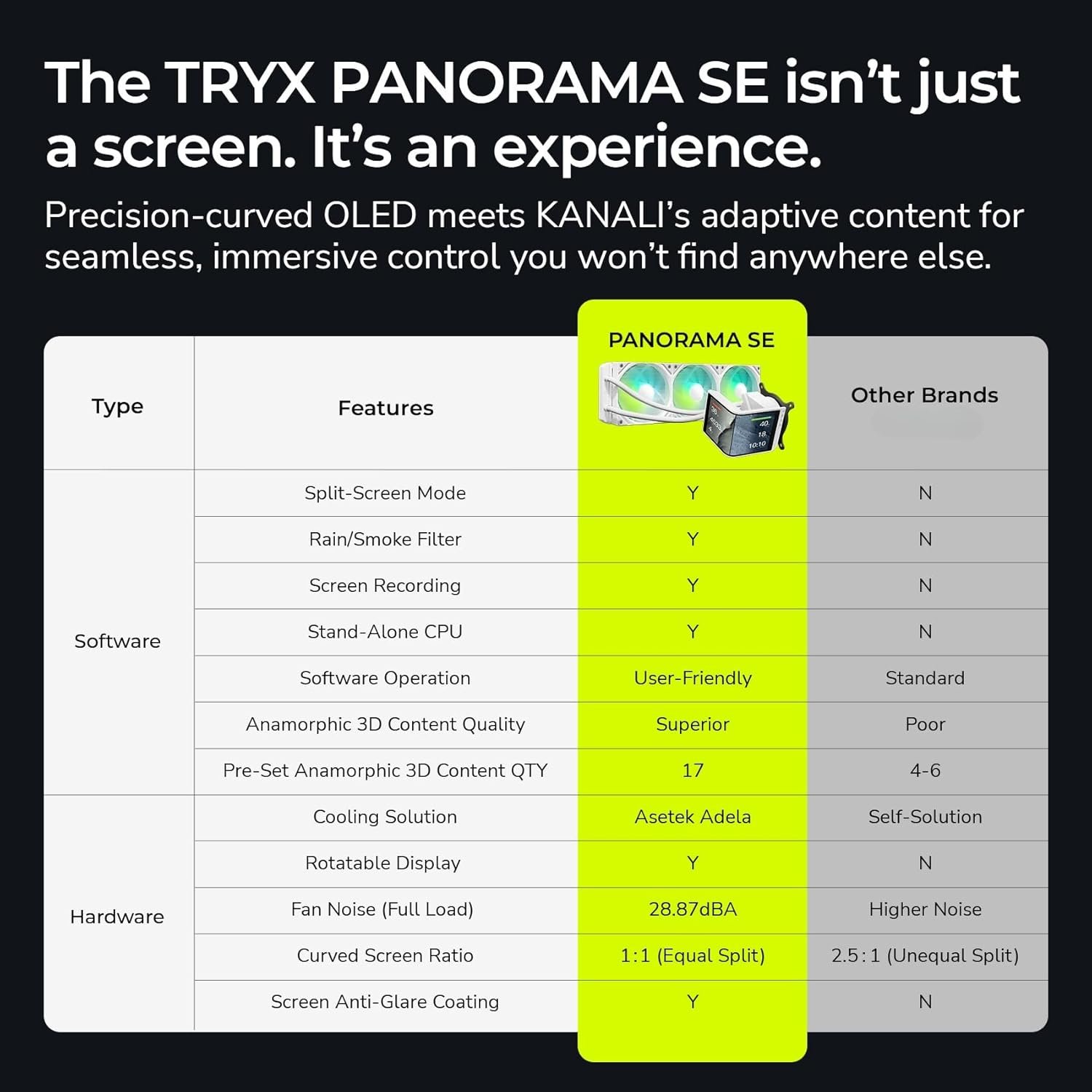Click the Stand-Alone CPU feature label
The height and width of the screenshot is (1092, 1092).
click(385, 632)
